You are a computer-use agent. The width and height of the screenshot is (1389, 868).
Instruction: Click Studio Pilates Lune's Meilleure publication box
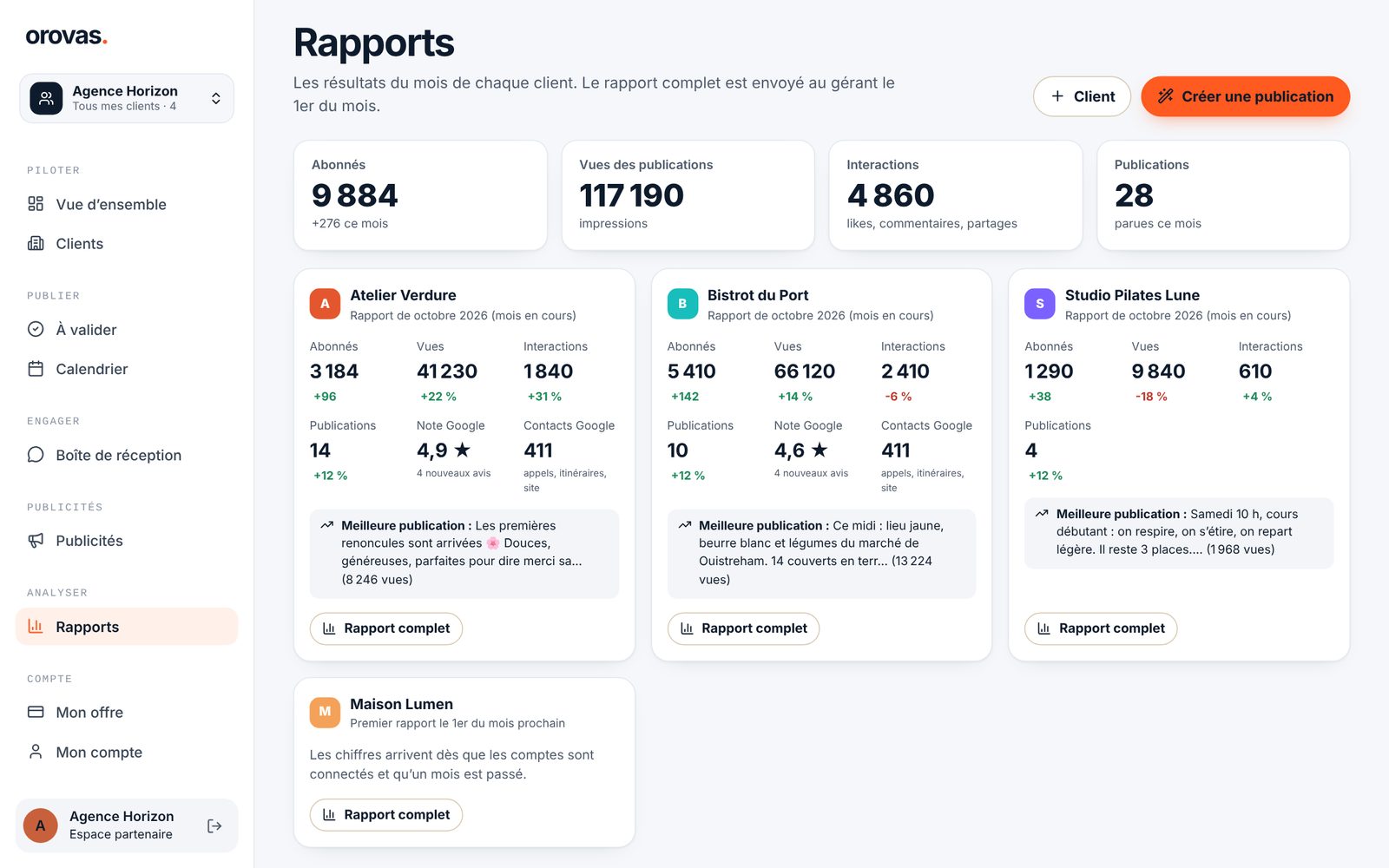click(1179, 532)
